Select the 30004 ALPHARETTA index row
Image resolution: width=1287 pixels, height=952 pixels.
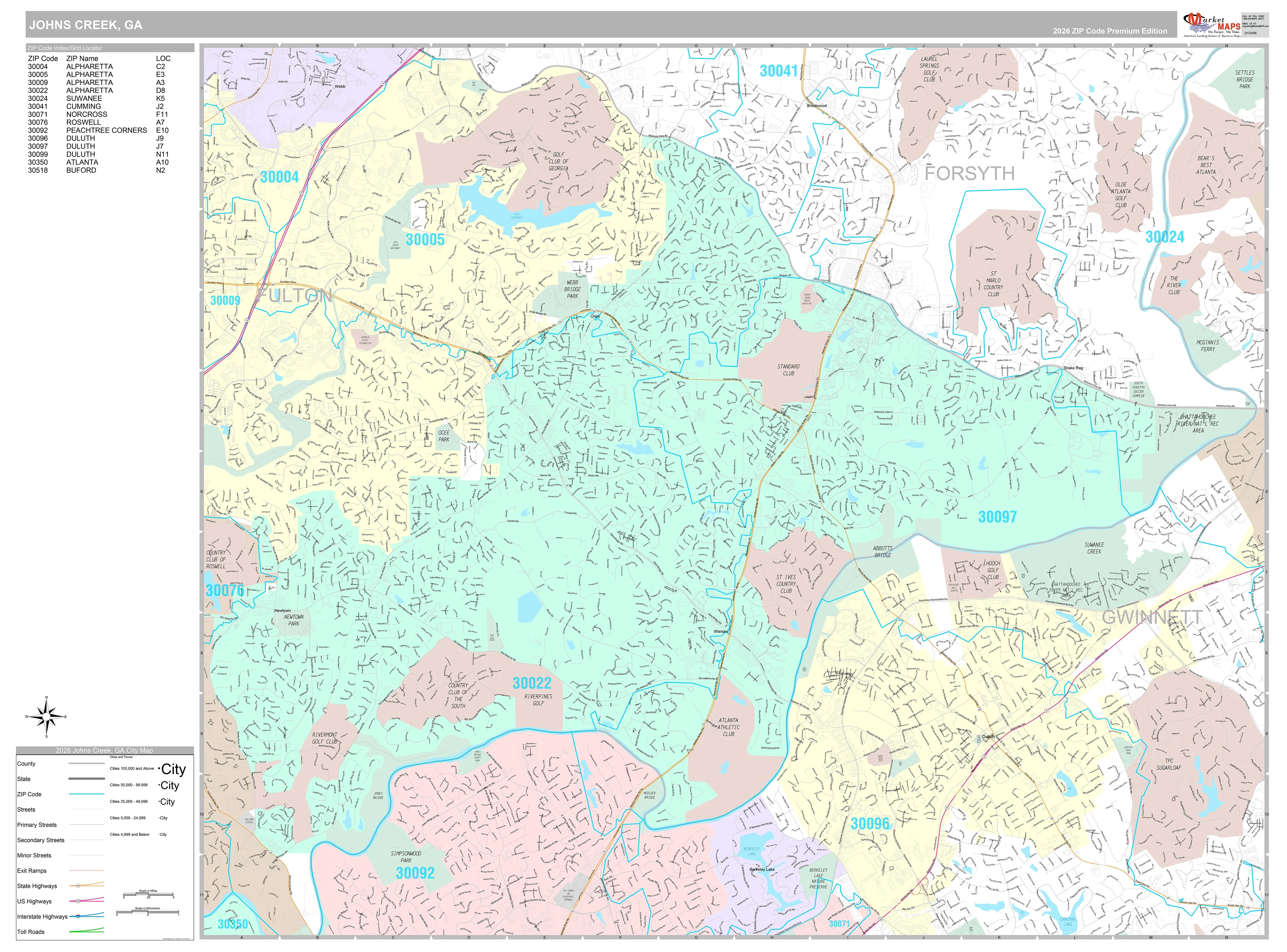pos(99,67)
